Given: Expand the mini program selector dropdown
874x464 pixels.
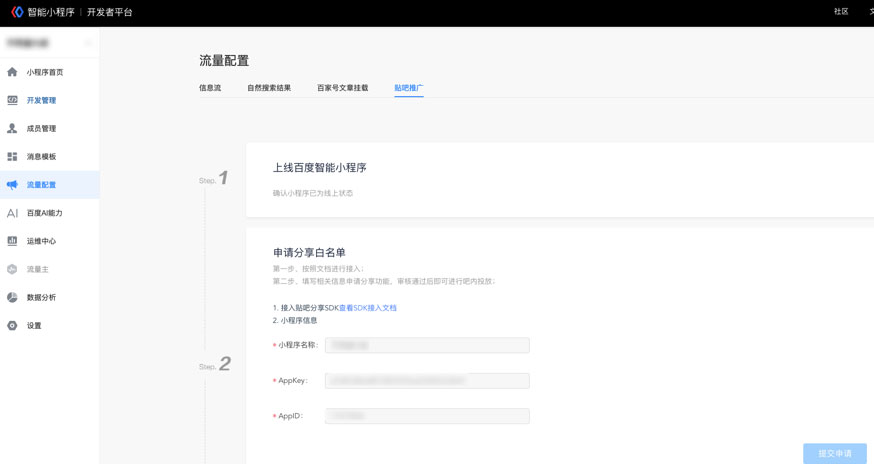Looking at the screenshot, I should click(88, 43).
